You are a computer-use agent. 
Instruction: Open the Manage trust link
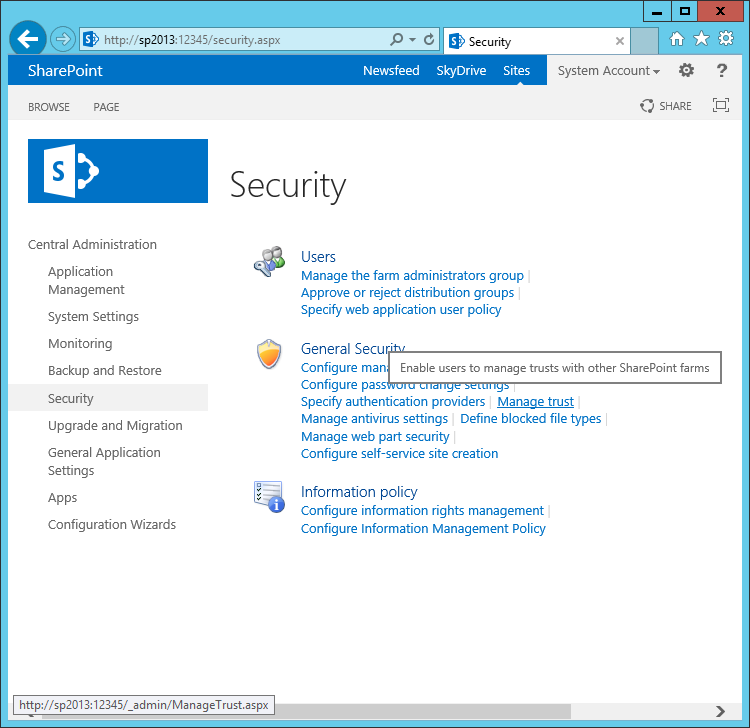click(535, 402)
